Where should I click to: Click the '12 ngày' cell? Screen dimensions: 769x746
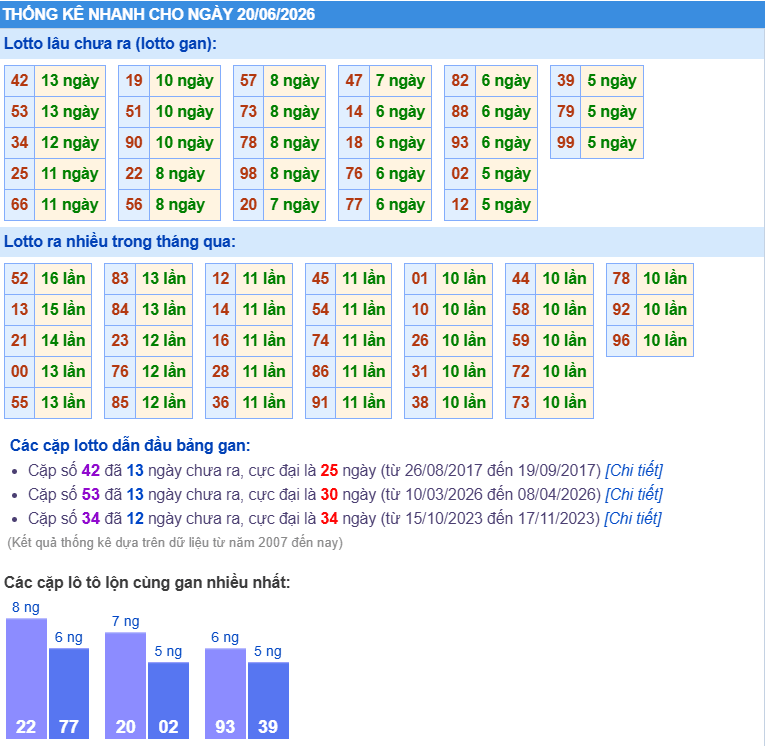[70, 143]
